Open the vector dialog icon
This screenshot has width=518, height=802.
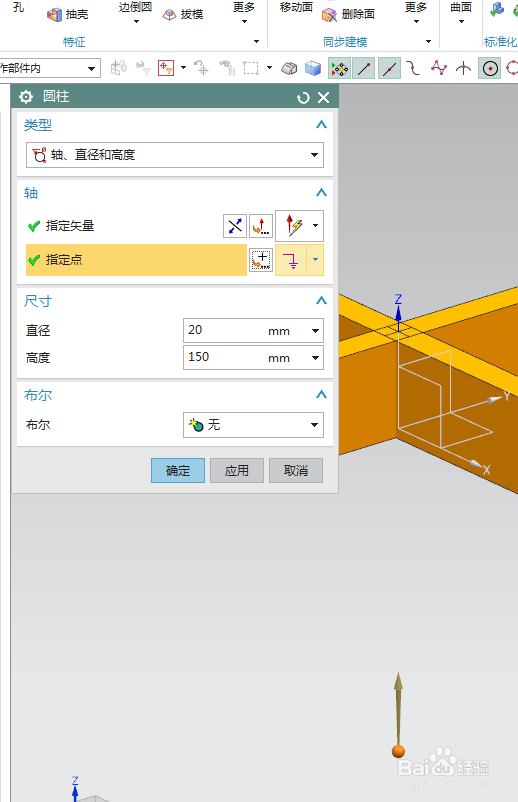[261, 226]
